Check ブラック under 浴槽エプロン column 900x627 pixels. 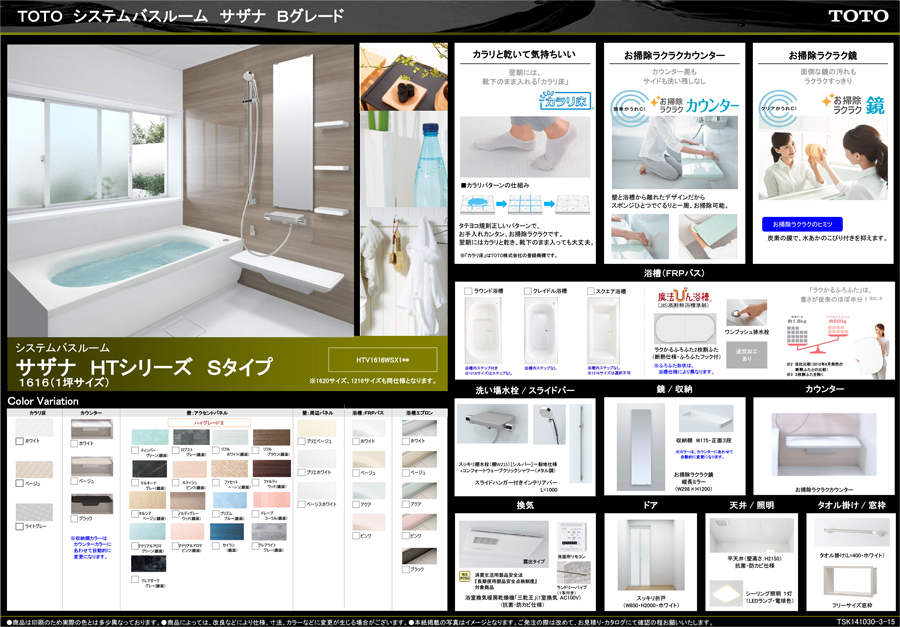click(x=406, y=569)
